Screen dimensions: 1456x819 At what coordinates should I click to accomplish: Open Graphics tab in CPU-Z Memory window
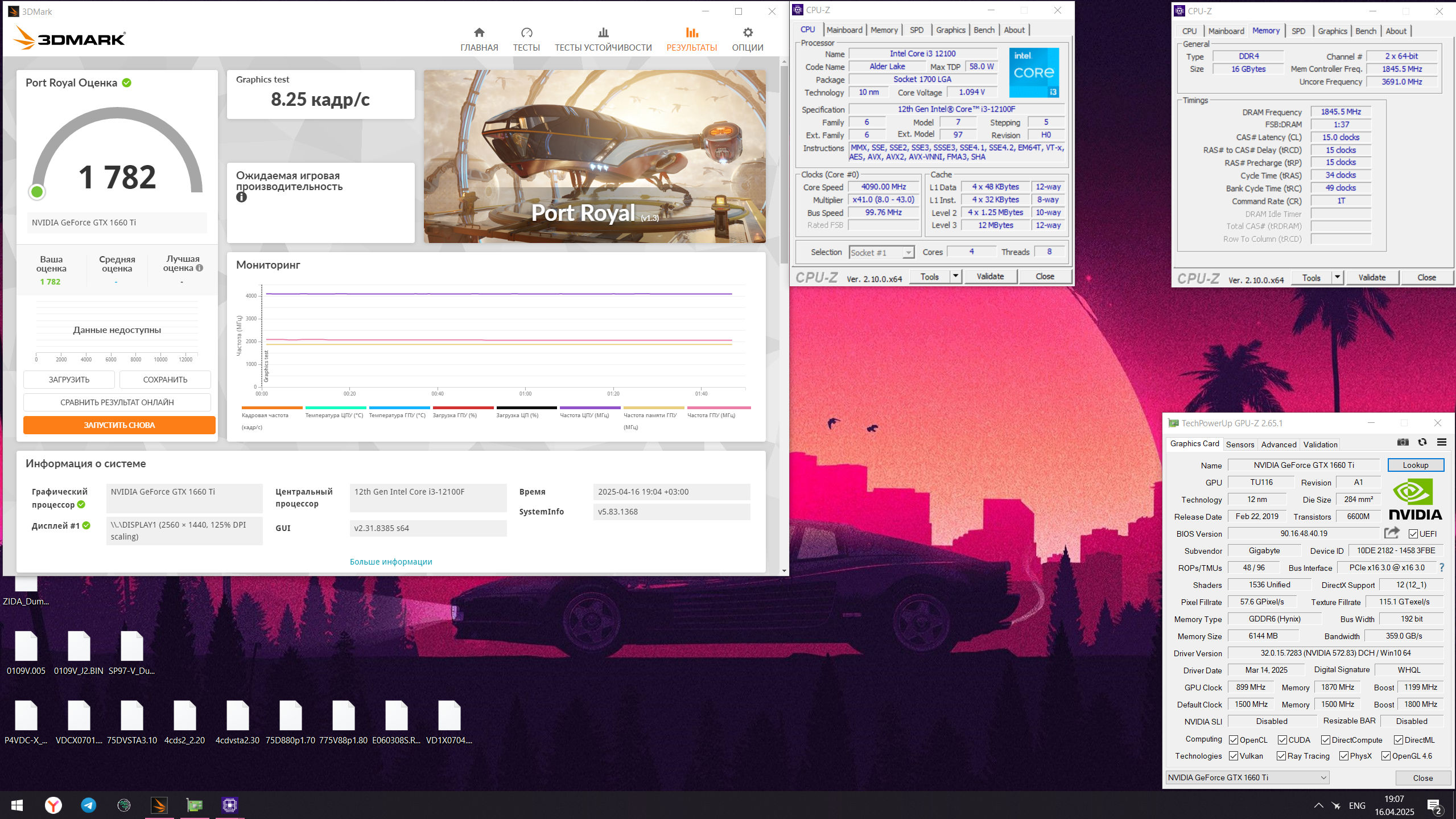(1332, 31)
